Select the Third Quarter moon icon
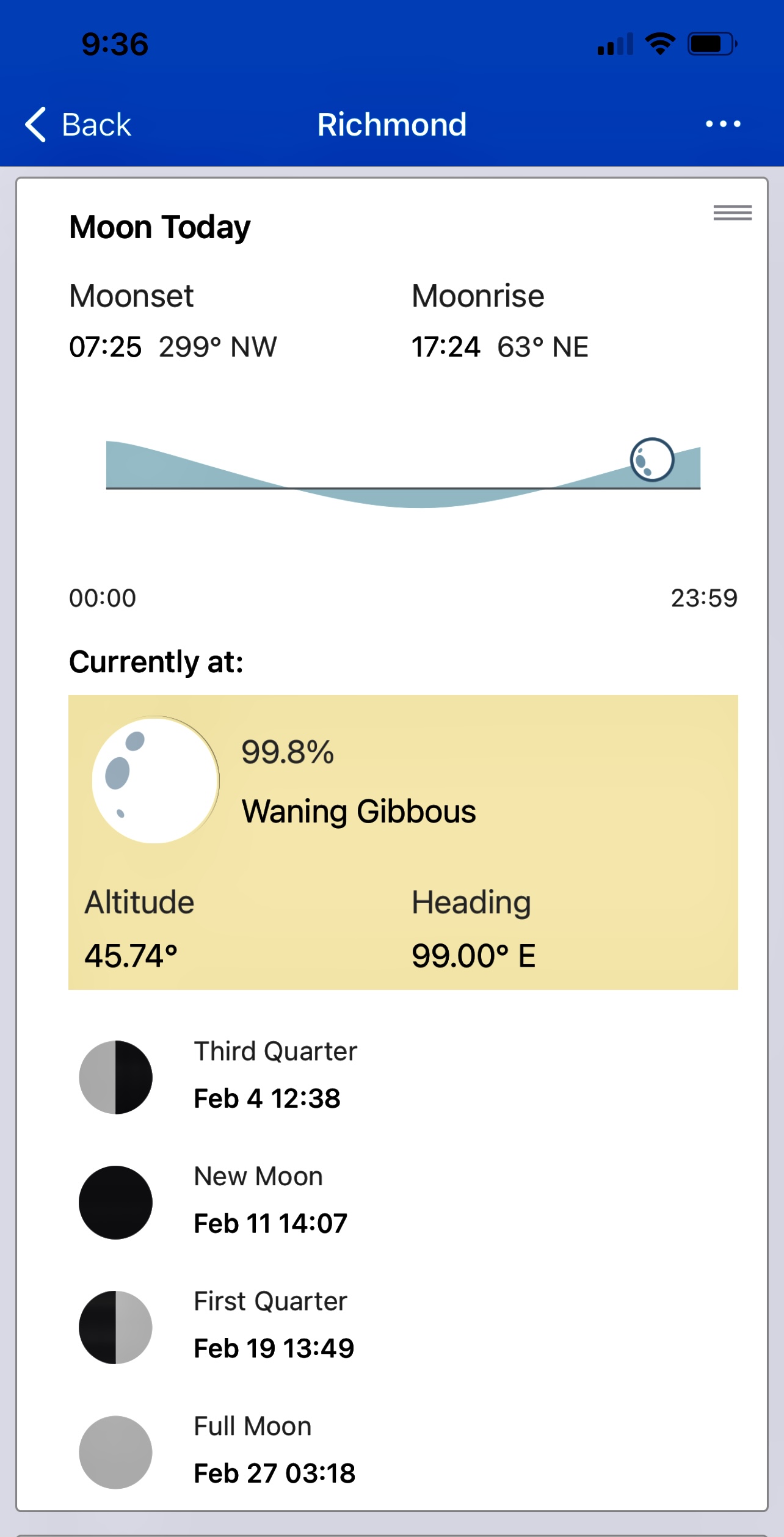This screenshot has width=784, height=1537. pos(115,1077)
